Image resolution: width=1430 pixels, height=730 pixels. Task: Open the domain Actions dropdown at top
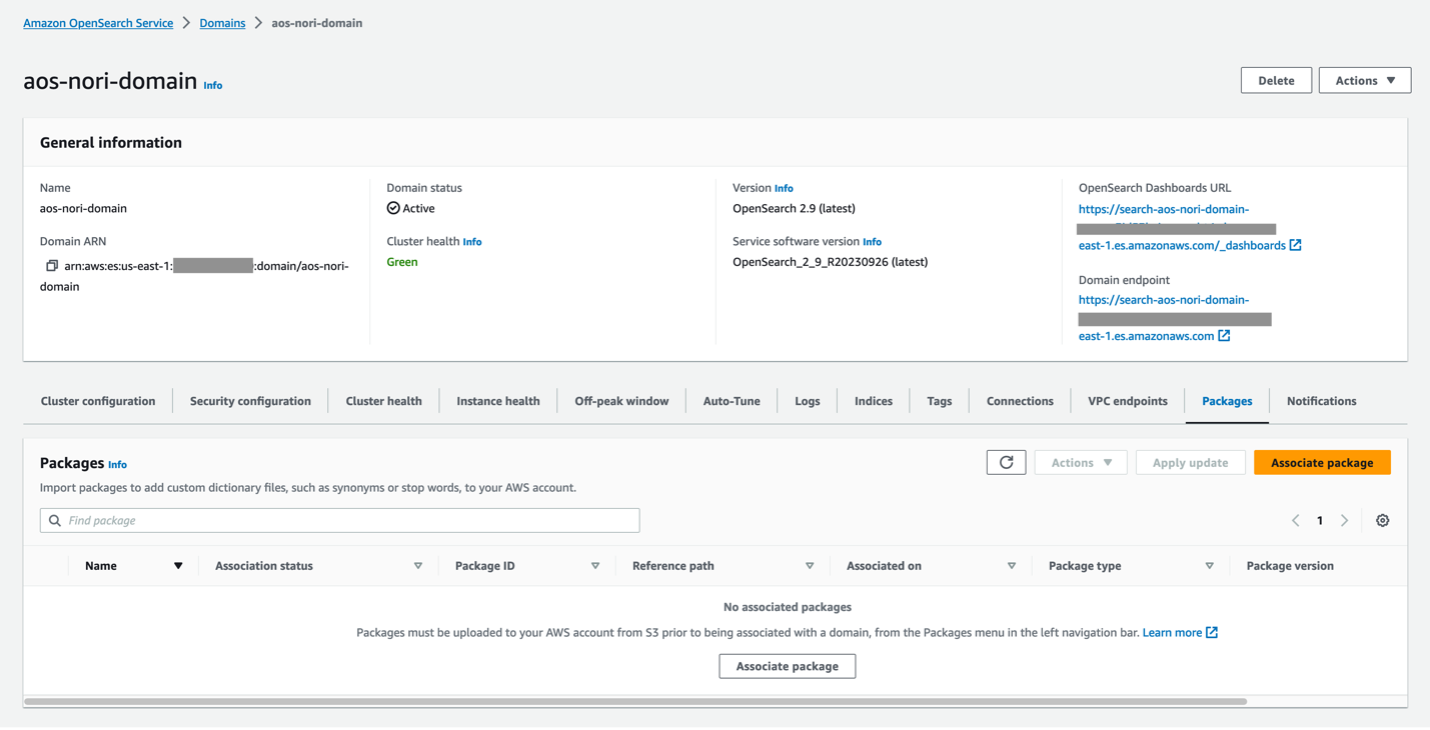click(x=1365, y=81)
